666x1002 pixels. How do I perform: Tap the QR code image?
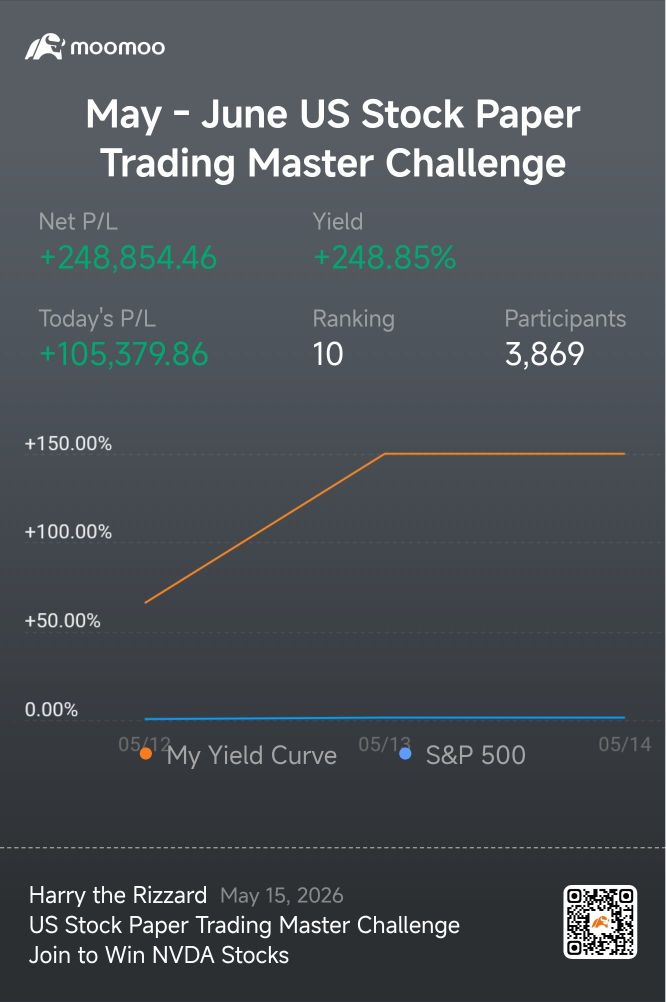pos(600,921)
